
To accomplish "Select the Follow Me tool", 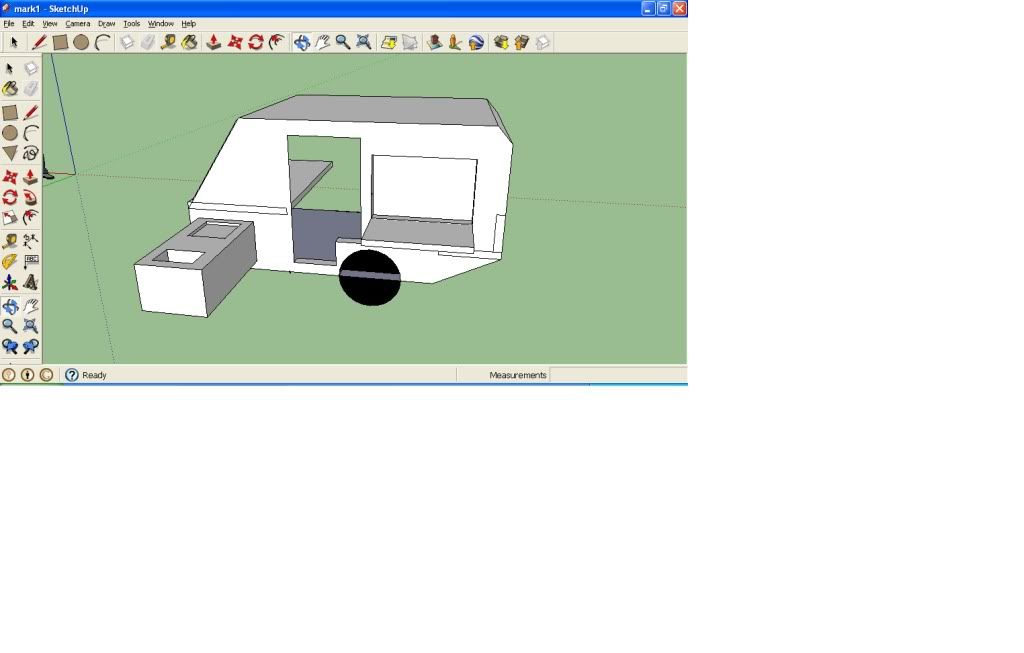I will click(x=31, y=197).
